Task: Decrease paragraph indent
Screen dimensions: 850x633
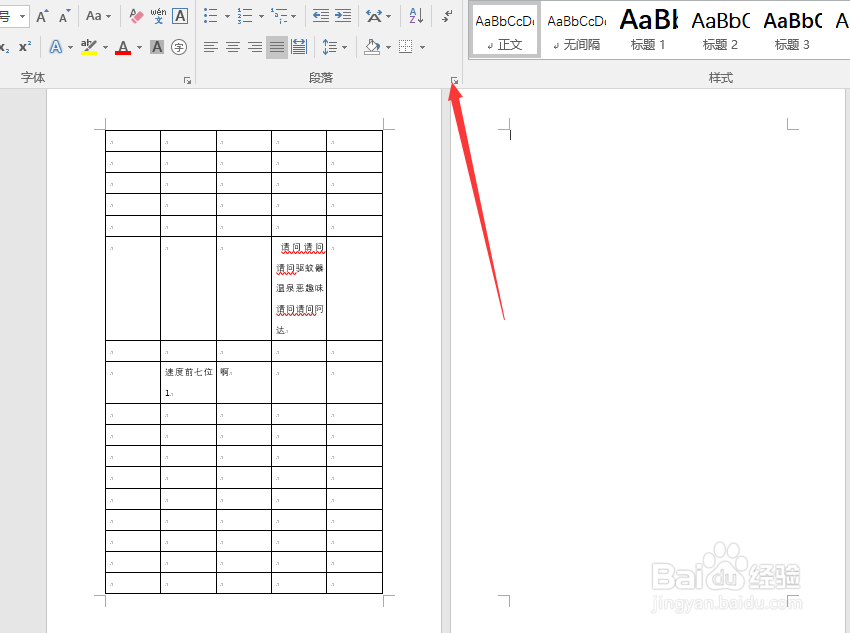Action: pos(321,16)
